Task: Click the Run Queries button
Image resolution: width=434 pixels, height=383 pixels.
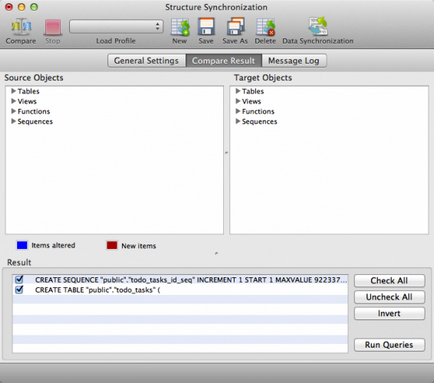Action: [x=389, y=345]
